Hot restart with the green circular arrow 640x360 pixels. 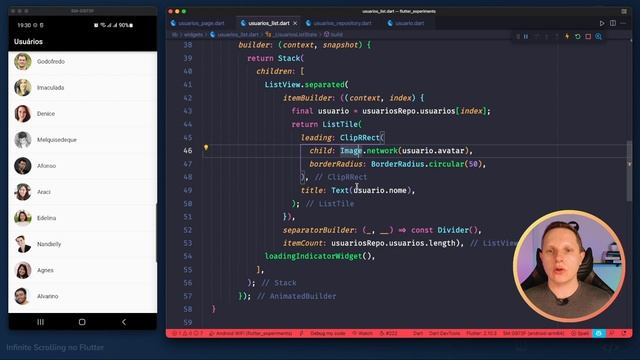(578, 37)
